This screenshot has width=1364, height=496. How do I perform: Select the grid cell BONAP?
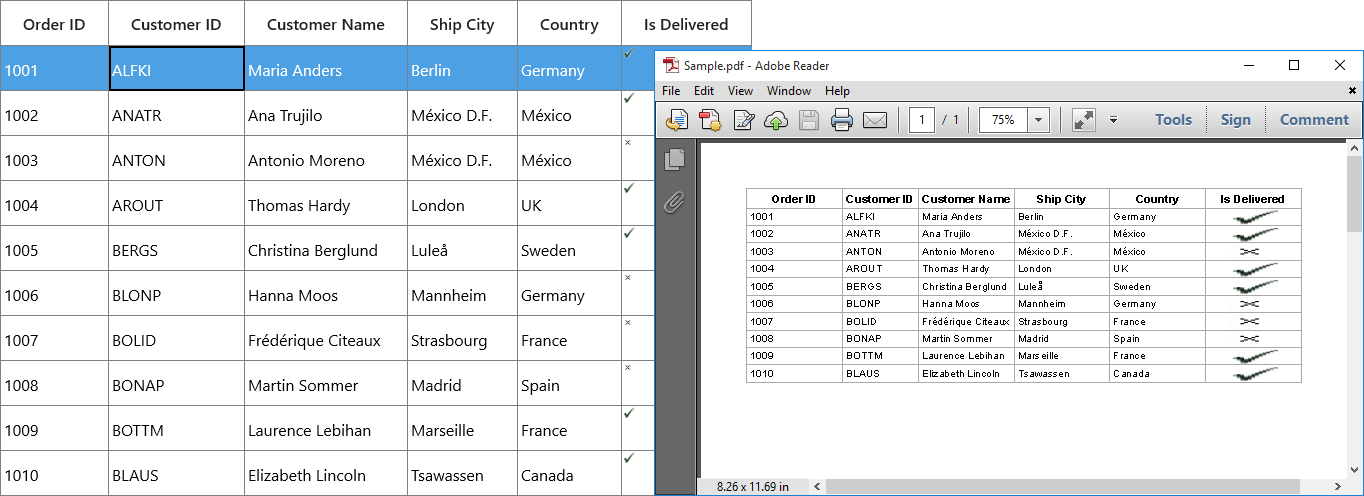tap(176, 384)
